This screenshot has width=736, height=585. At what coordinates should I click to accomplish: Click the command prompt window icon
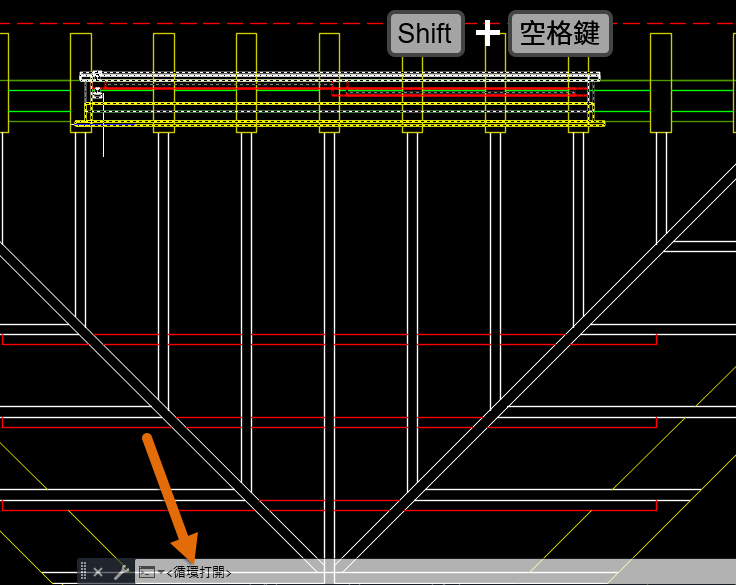tap(147, 572)
